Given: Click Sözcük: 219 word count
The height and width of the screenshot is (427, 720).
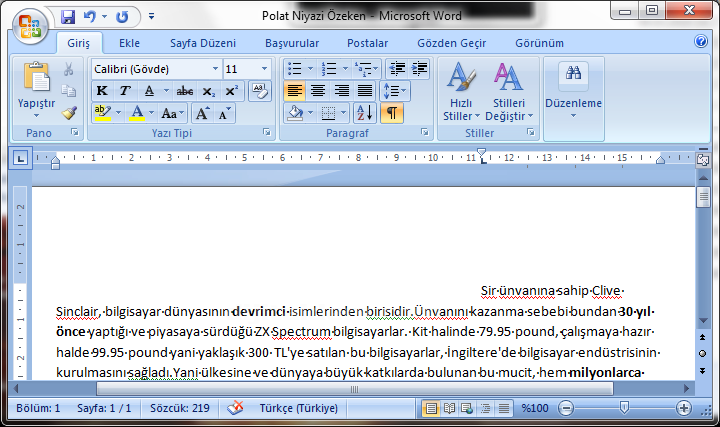Looking at the screenshot, I should (x=180, y=408).
